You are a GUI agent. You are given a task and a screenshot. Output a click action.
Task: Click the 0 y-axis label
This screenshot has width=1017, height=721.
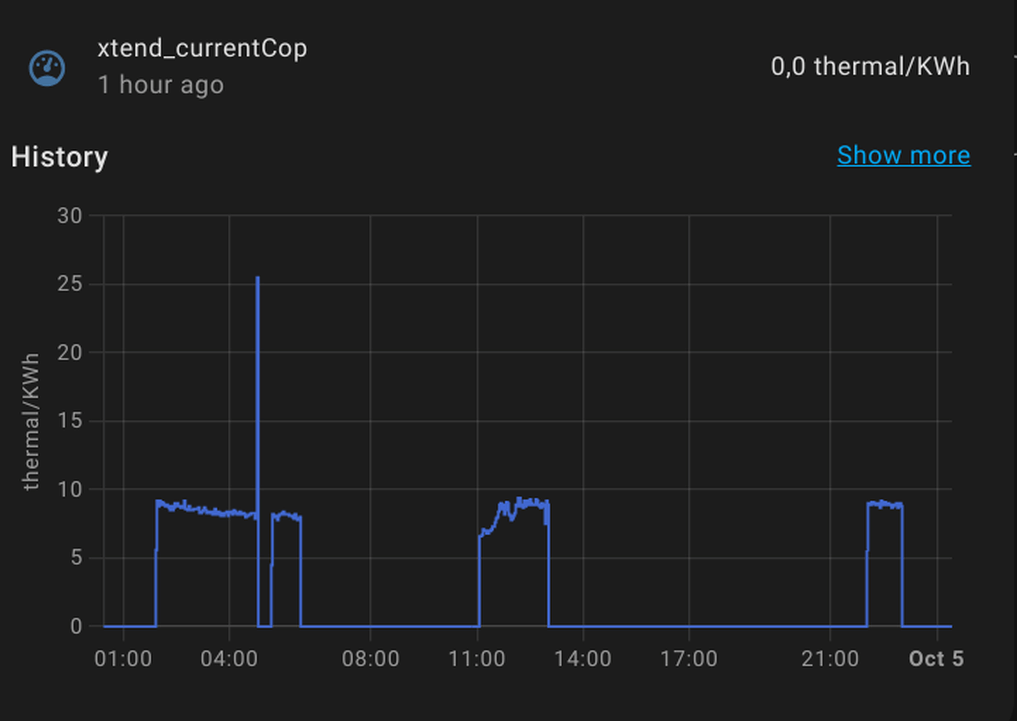tap(77, 626)
